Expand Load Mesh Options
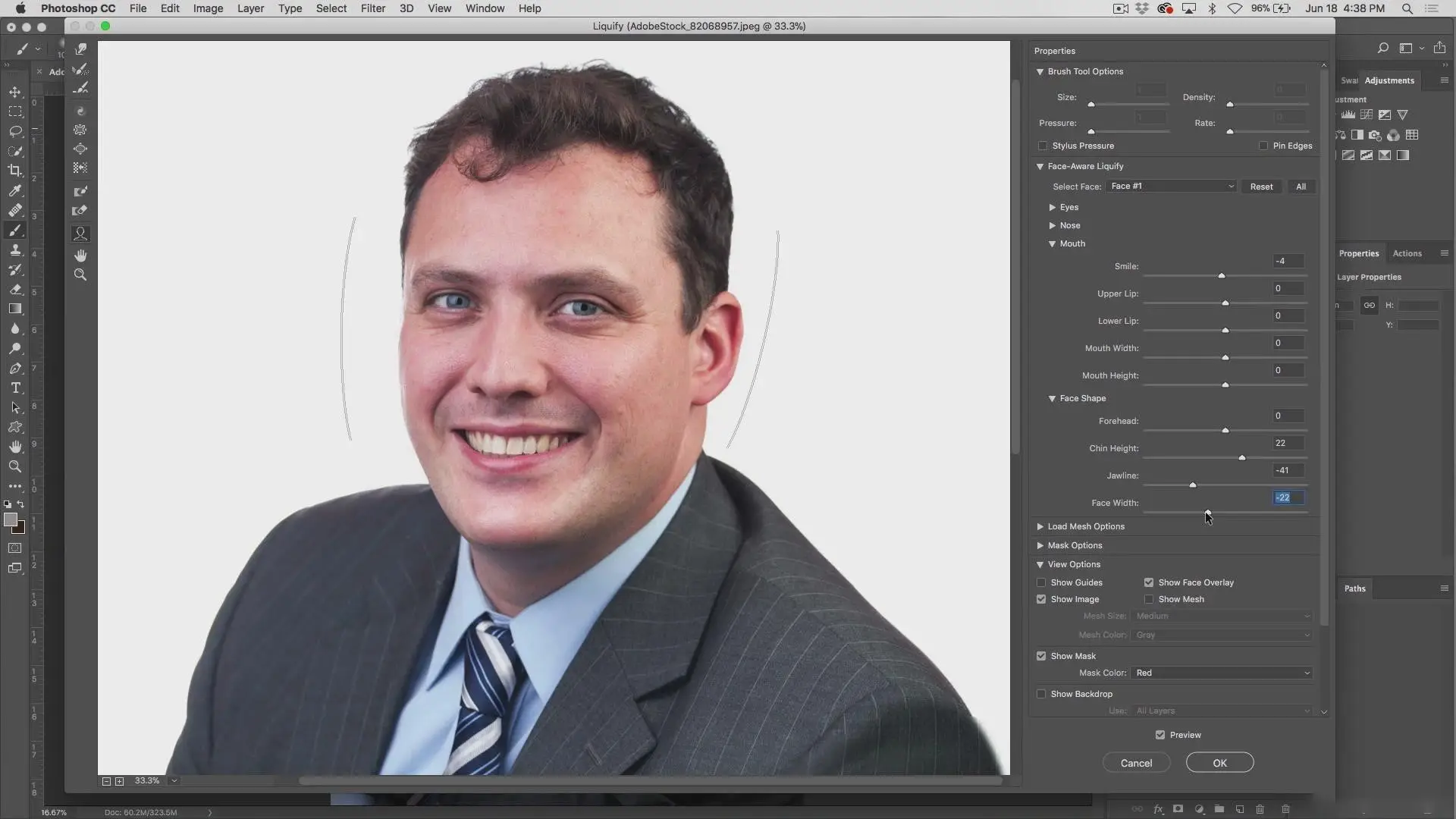 click(1040, 526)
